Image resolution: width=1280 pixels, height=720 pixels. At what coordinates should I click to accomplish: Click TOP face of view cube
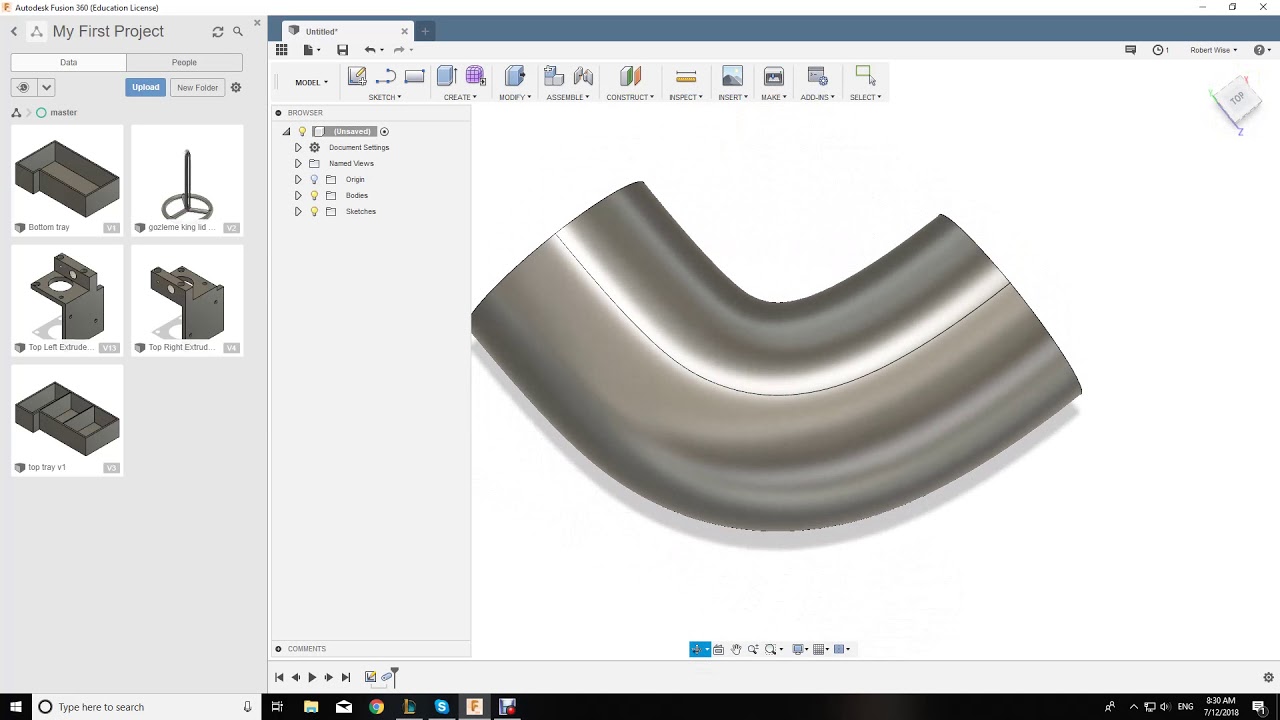tap(1236, 98)
